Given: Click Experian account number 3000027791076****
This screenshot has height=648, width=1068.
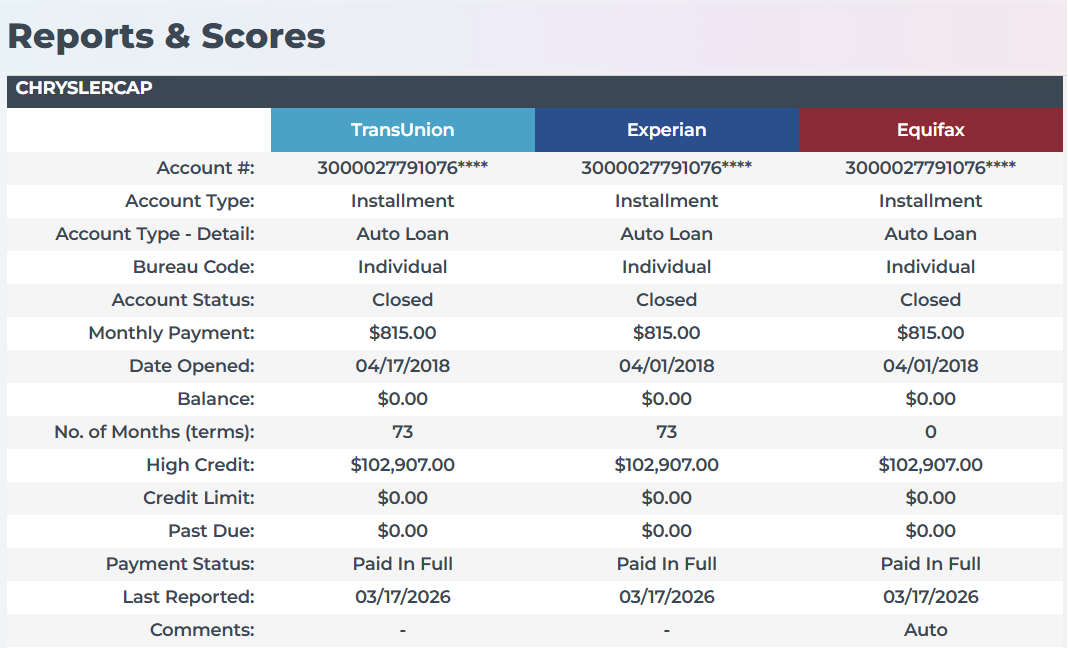Looking at the screenshot, I should coord(667,168).
